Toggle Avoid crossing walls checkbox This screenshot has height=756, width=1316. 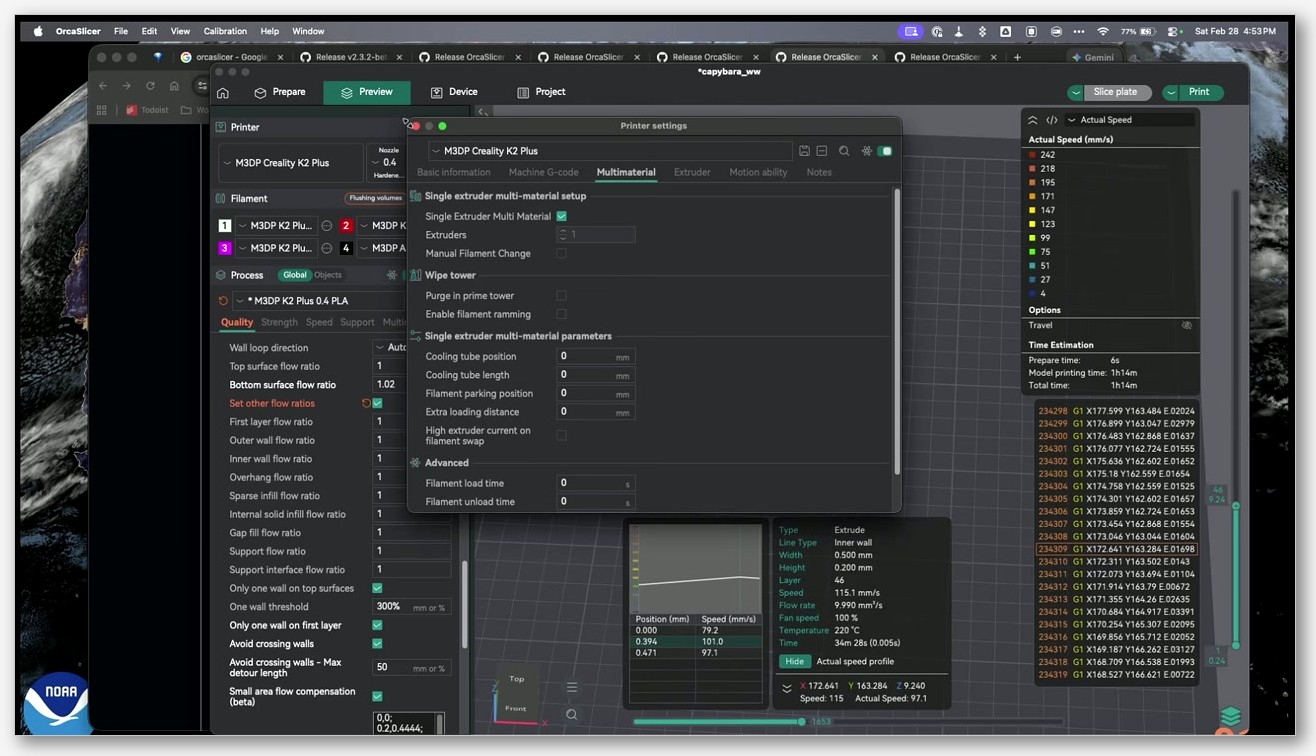[377, 644]
